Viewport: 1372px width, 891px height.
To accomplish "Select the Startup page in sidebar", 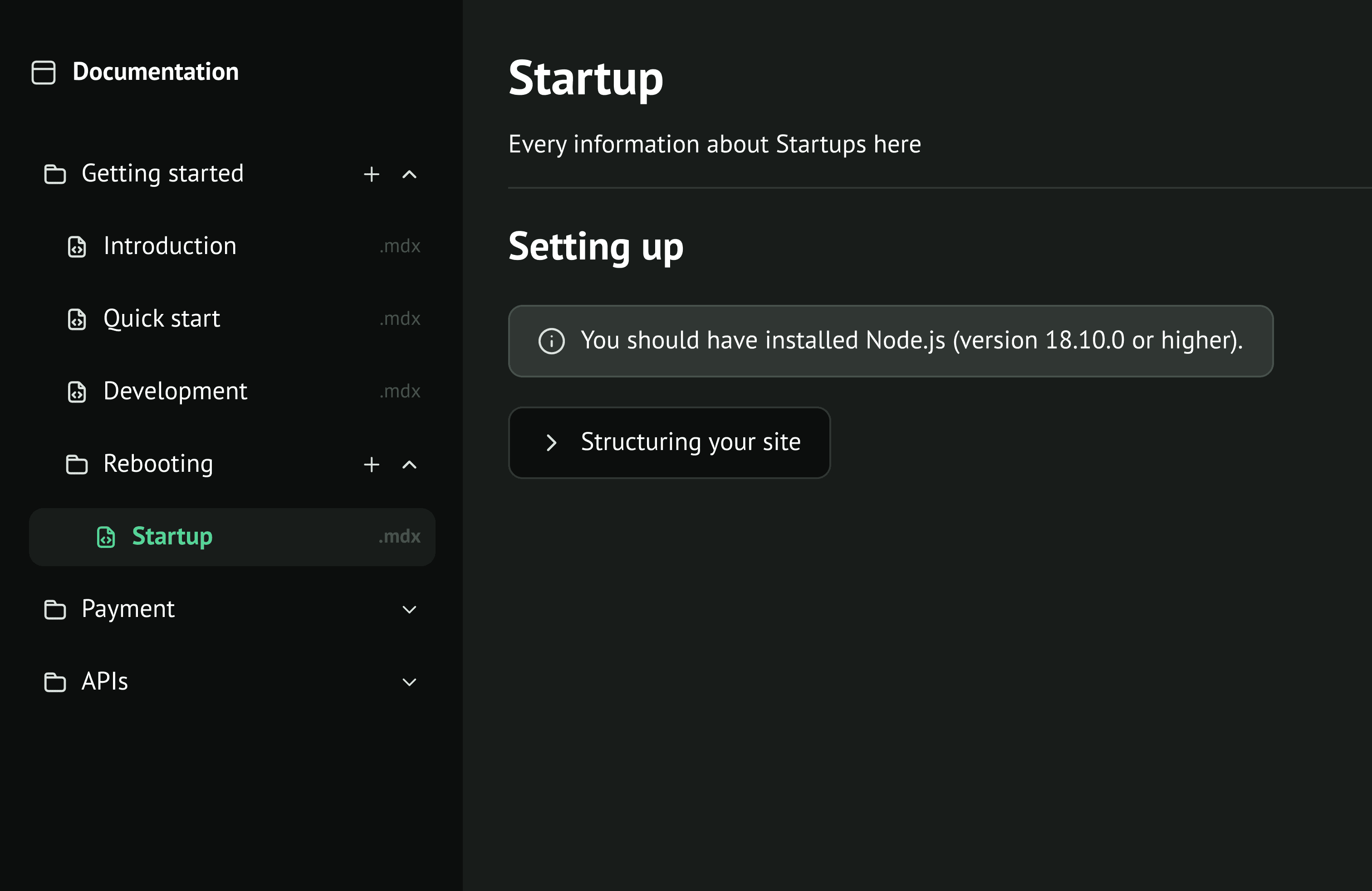I will coord(172,537).
